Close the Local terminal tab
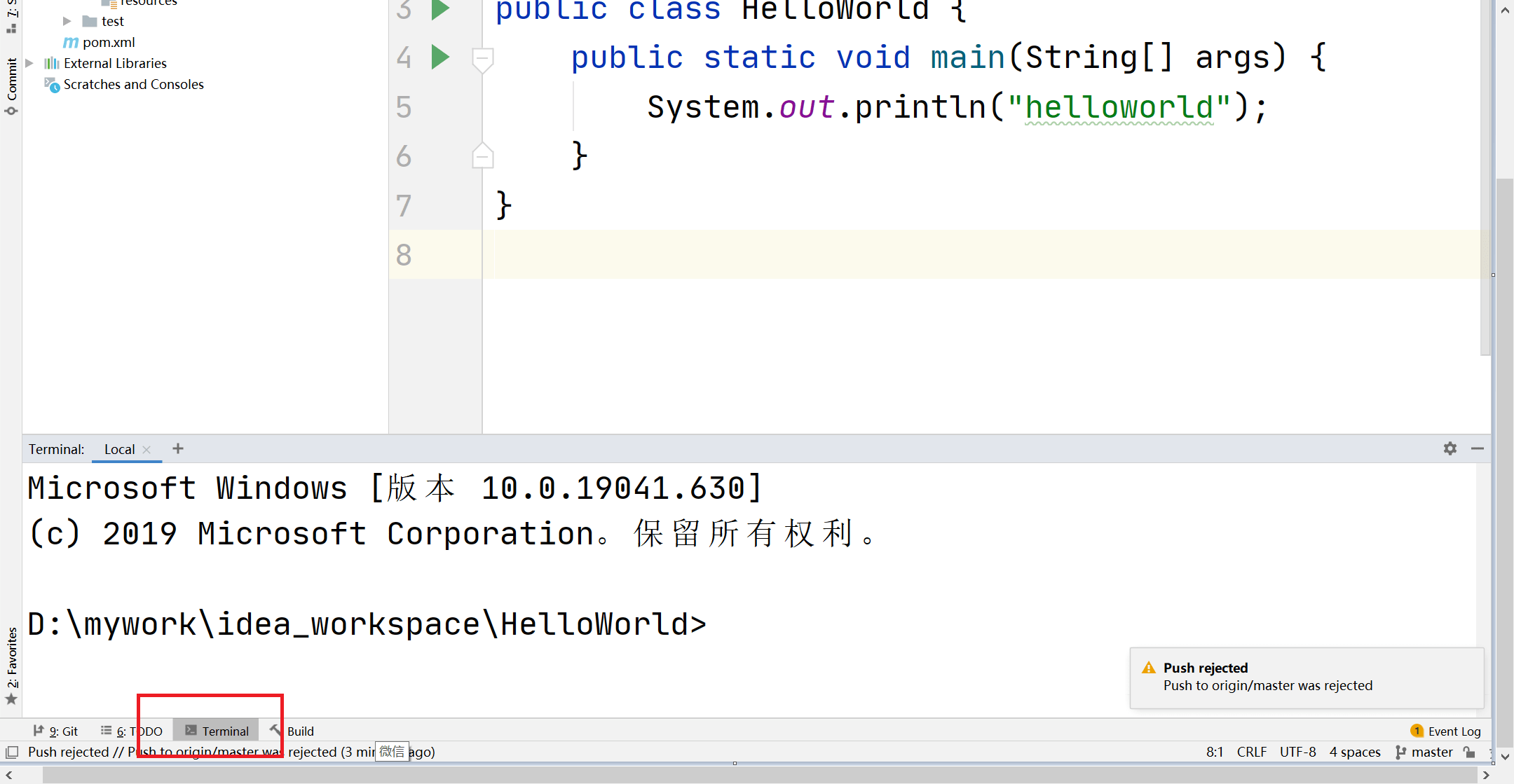The width and height of the screenshot is (1514, 784). [146, 450]
